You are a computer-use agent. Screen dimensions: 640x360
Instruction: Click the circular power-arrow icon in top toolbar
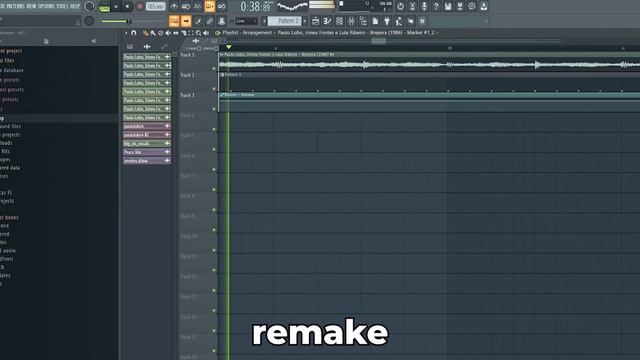click(x=400, y=6)
